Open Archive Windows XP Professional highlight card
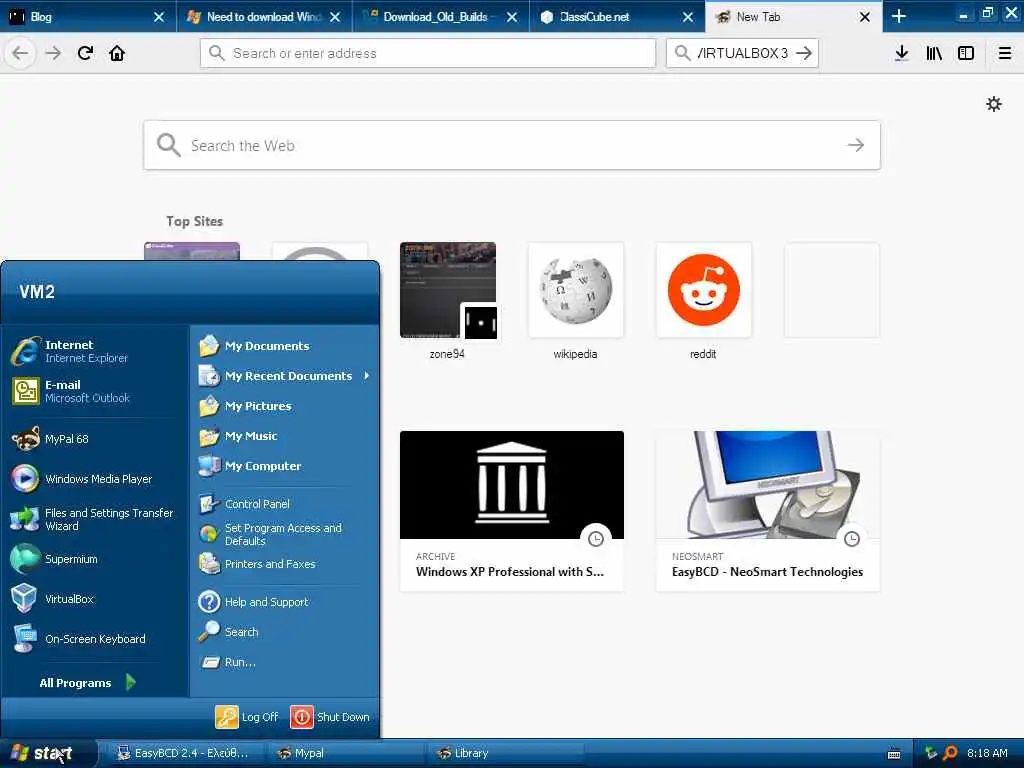This screenshot has width=1024, height=768. [511, 511]
